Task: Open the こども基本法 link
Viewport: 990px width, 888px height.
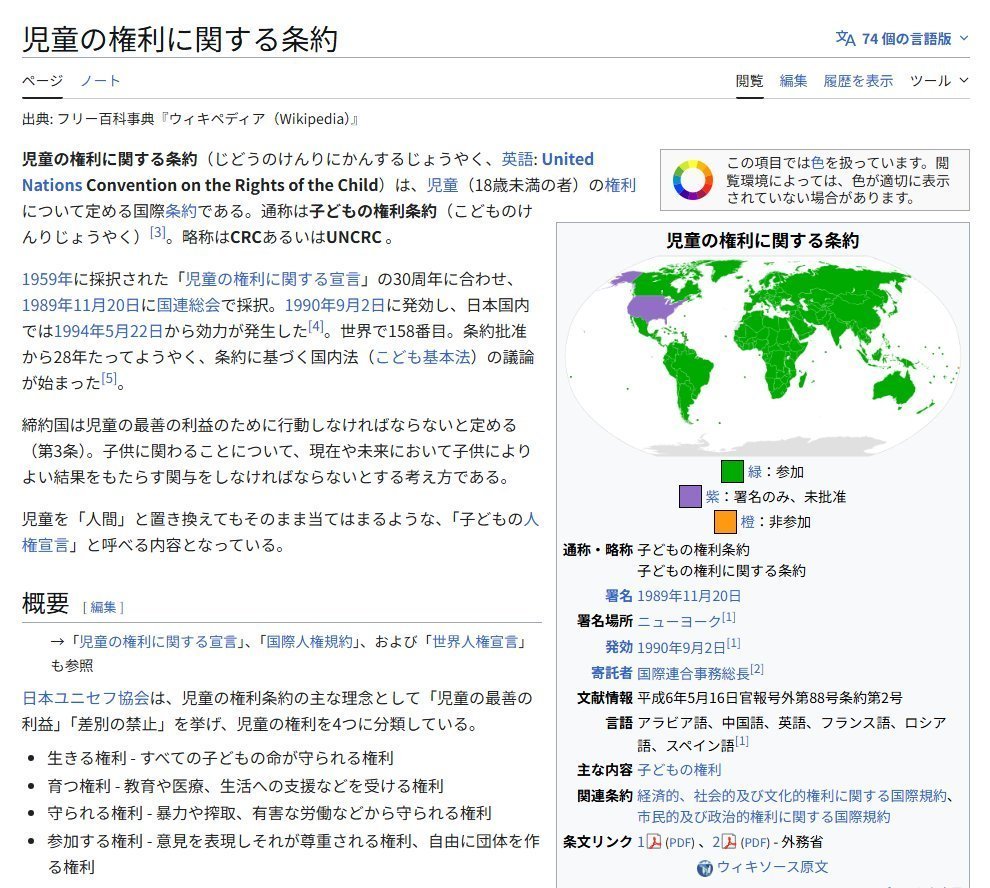Action: point(423,357)
